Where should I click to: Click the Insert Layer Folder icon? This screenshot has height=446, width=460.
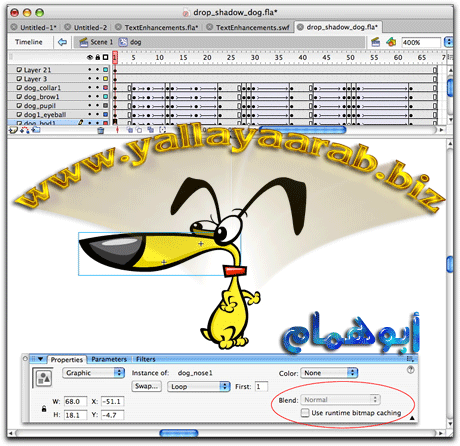tap(36, 130)
